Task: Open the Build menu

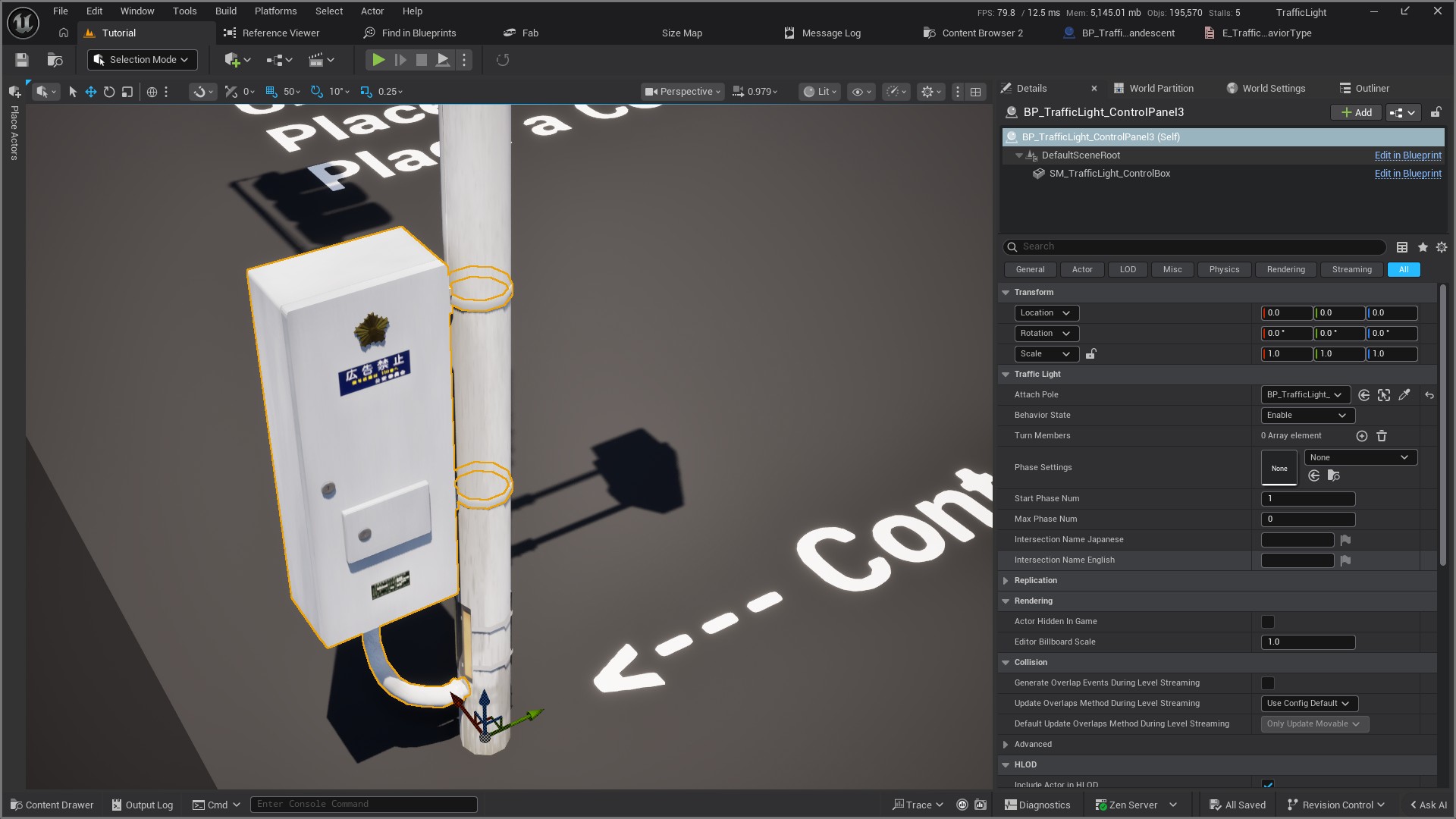Action: click(x=225, y=11)
